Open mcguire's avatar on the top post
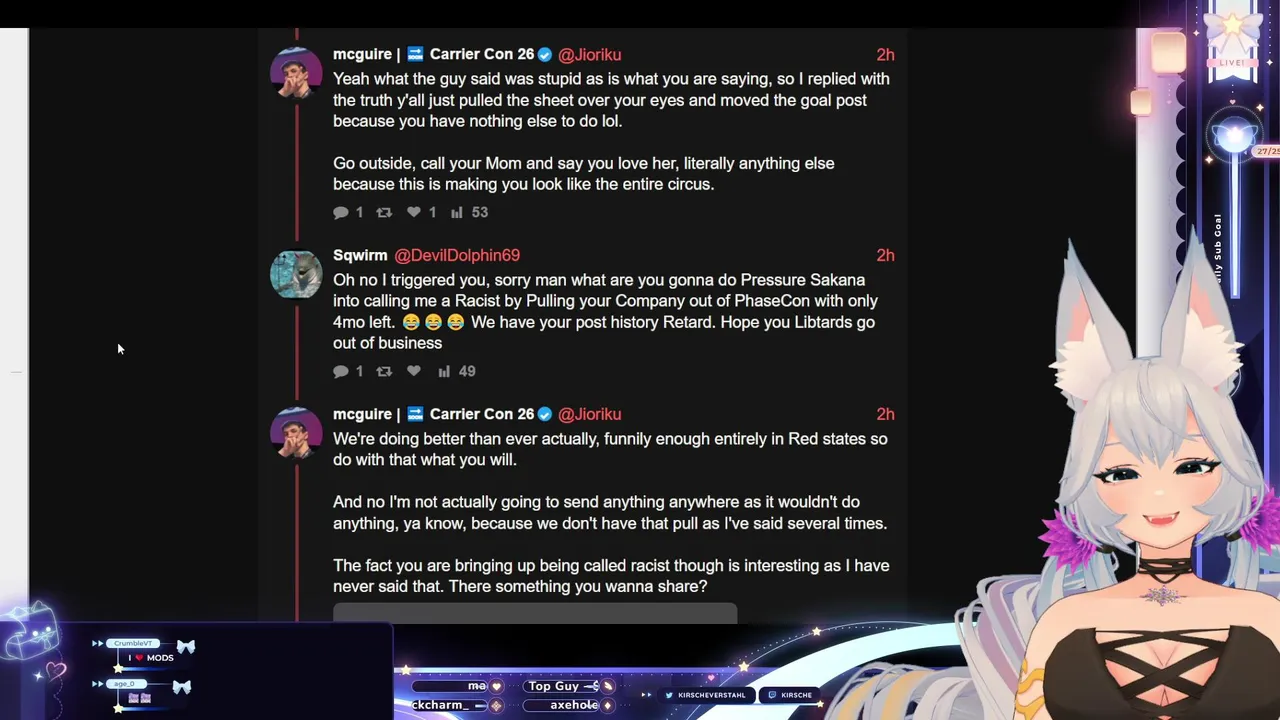 [296, 72]
